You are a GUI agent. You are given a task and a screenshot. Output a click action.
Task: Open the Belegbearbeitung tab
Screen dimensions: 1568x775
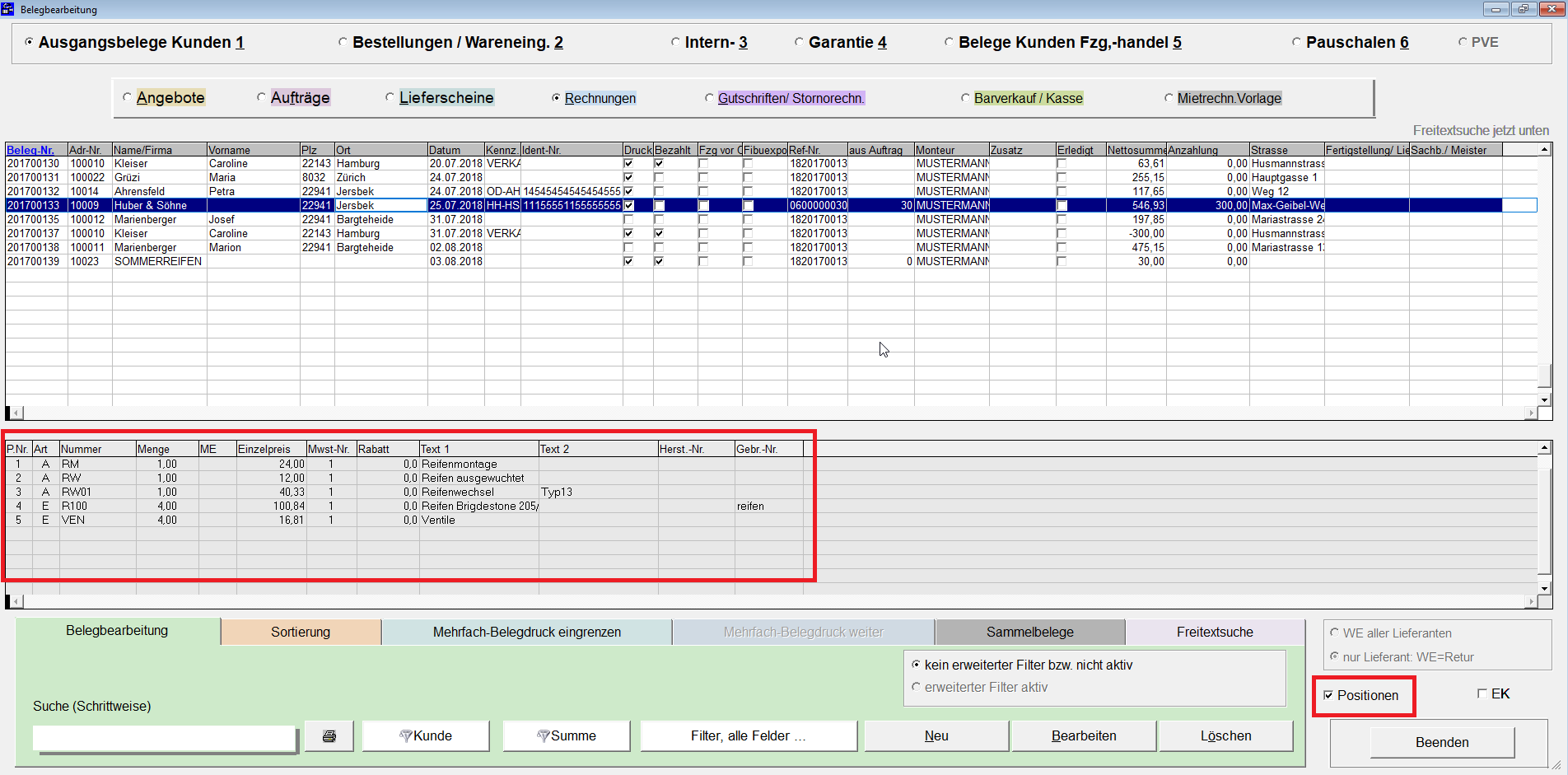click(117, 631)
